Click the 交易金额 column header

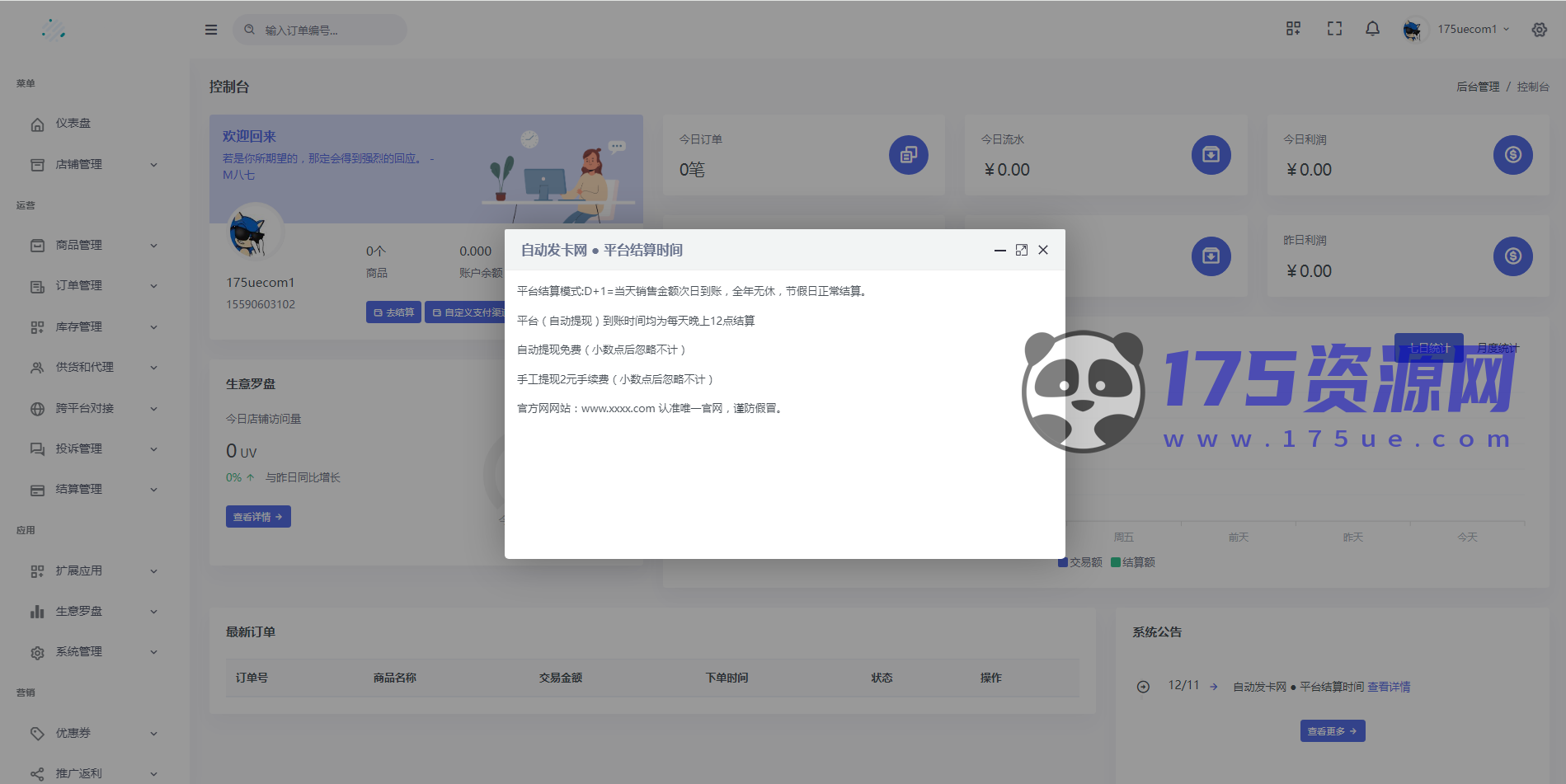[561, 678]
